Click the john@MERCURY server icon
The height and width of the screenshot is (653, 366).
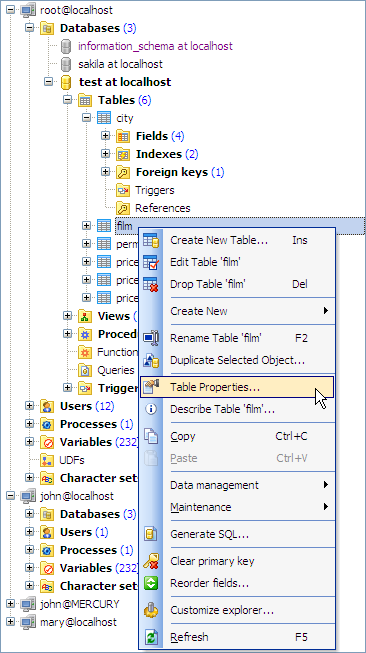pos(28,604)
